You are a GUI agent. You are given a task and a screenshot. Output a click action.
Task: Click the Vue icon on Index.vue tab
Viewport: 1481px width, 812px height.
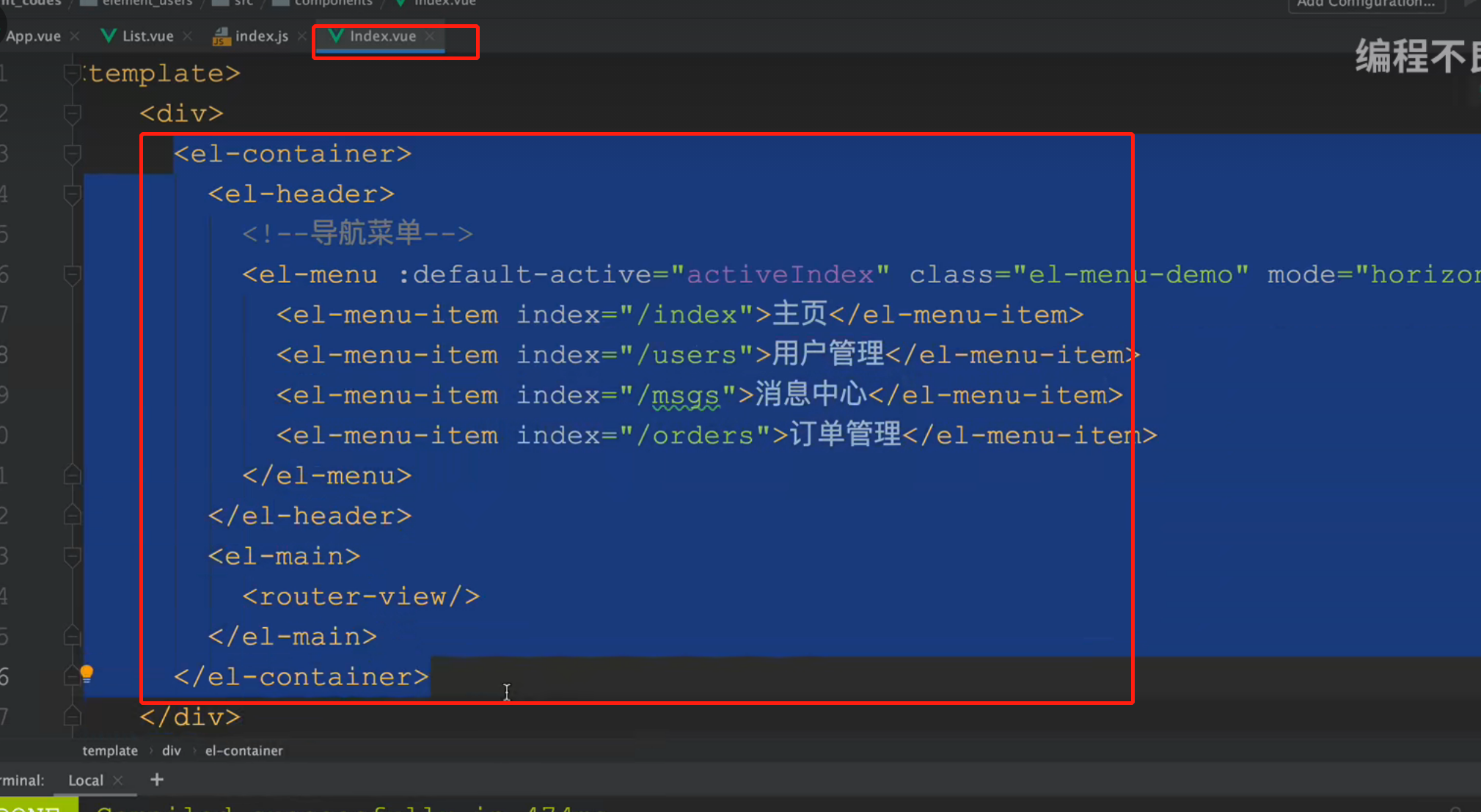[336, 35]
